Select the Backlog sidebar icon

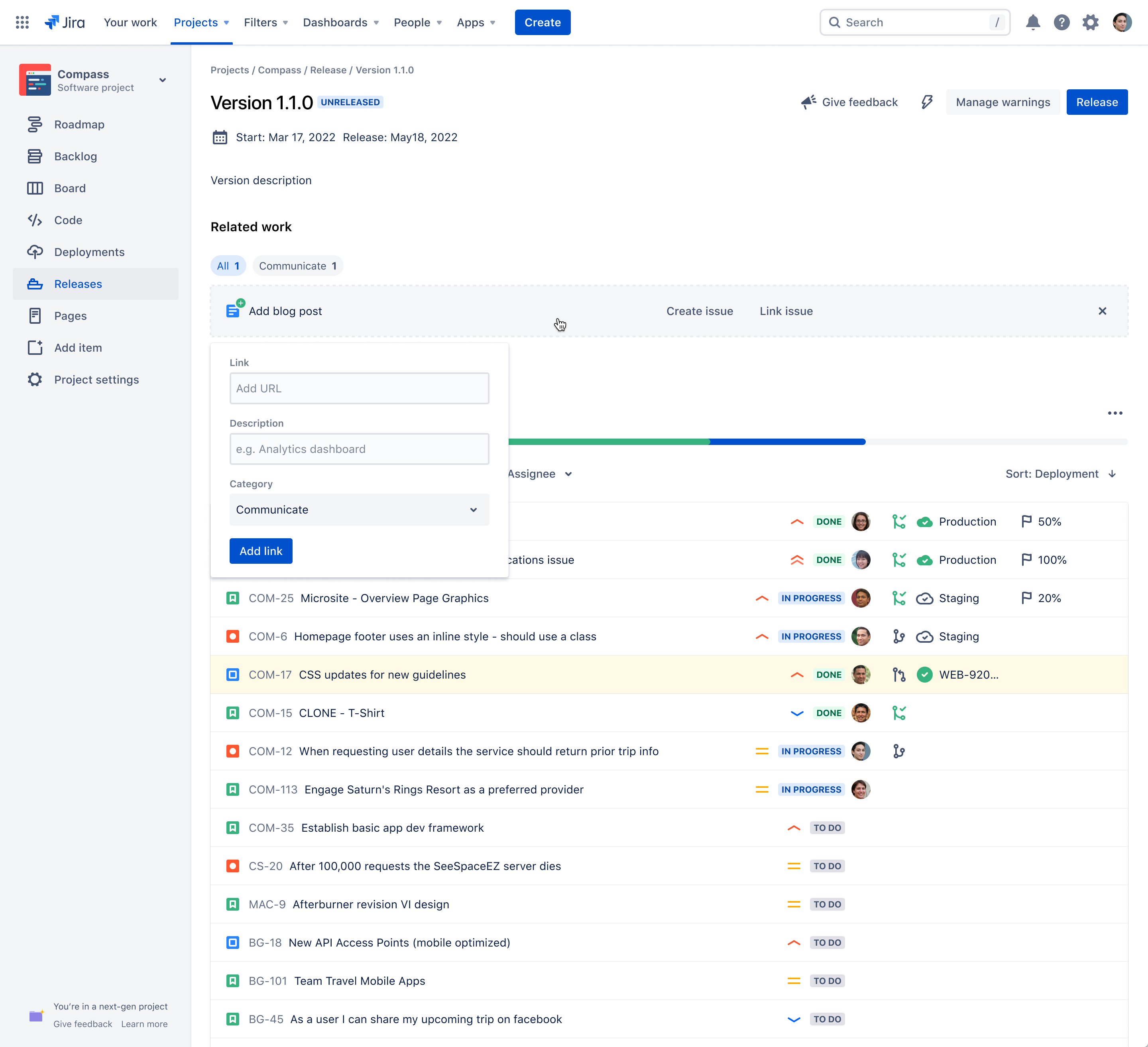click(35, 156)
